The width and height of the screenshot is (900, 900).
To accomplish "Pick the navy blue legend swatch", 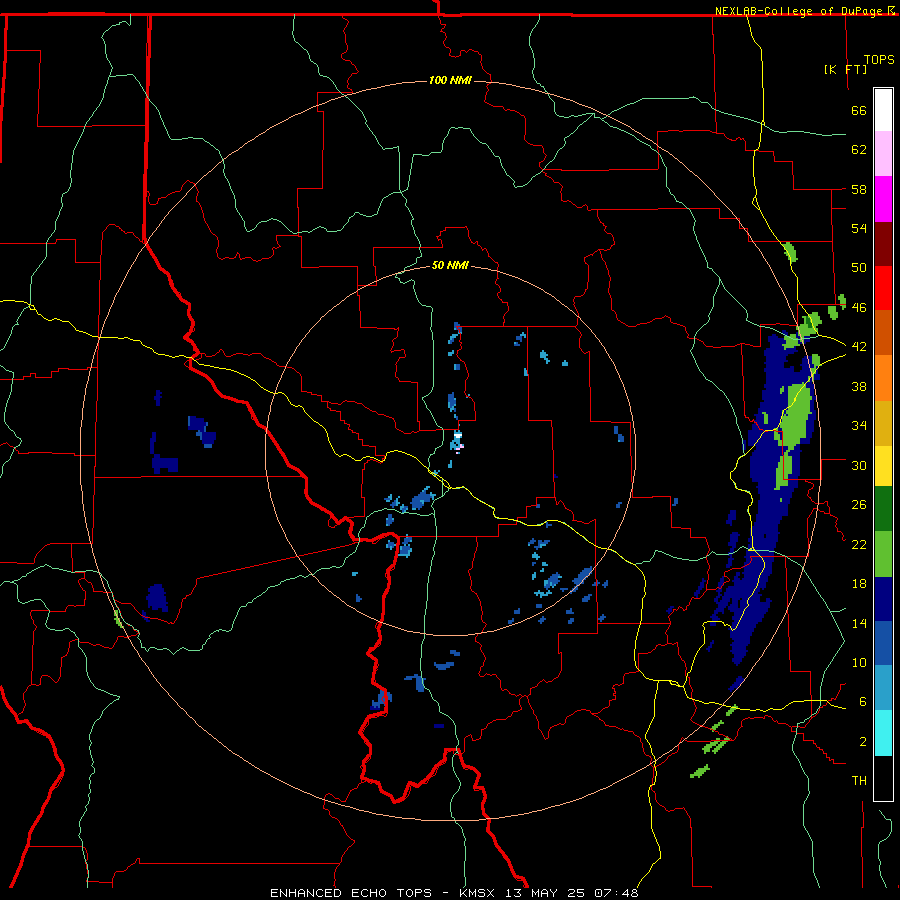I will click(883, 599).
